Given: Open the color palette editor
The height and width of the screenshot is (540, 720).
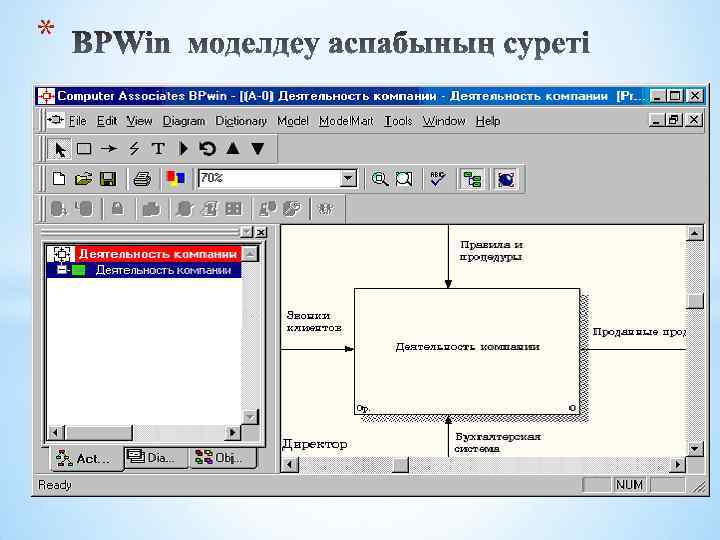Looking at the screenshot, I should click(x=175, y=178).
